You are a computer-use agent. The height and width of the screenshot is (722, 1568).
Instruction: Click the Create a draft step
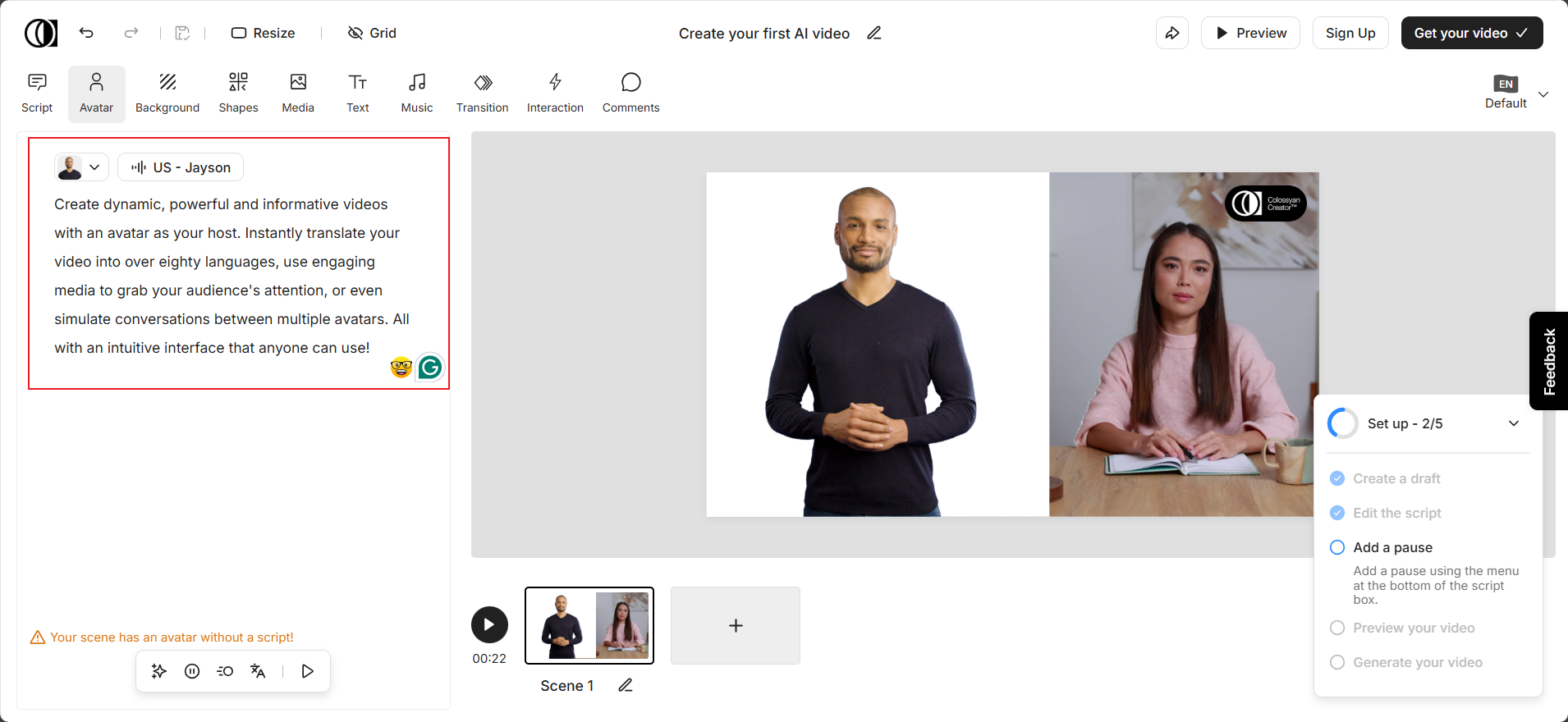tap(1396, 478)
